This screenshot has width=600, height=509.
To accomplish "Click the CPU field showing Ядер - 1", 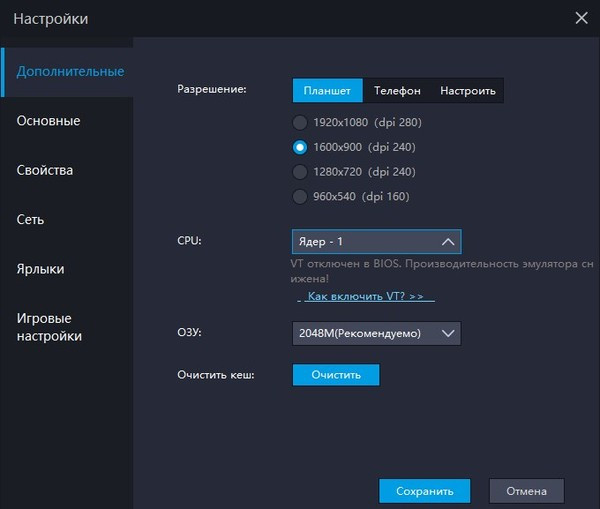I will (x=362, y=242).
